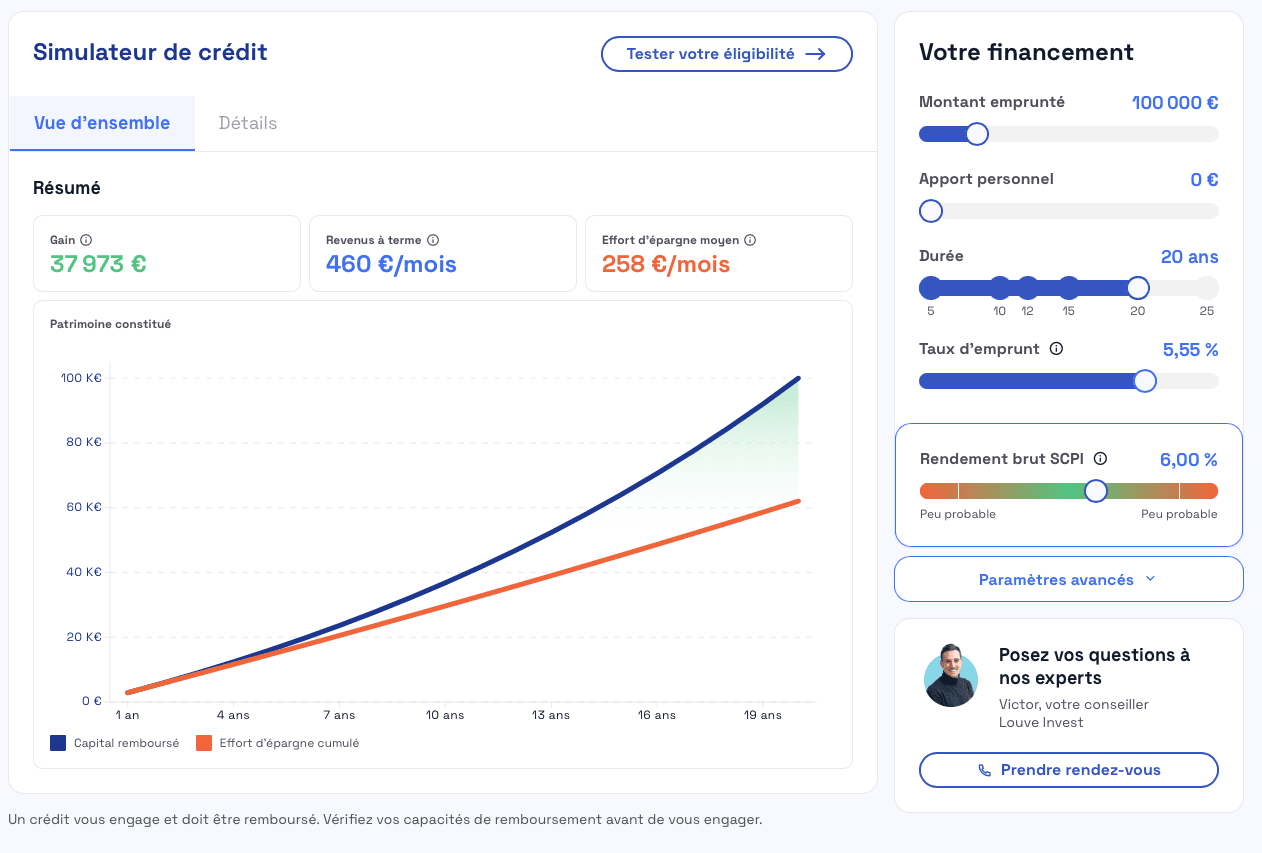The image size is (1262, 853).
Task: Click the Montant emprunté slider handle
Action: [x=977, y=134]
